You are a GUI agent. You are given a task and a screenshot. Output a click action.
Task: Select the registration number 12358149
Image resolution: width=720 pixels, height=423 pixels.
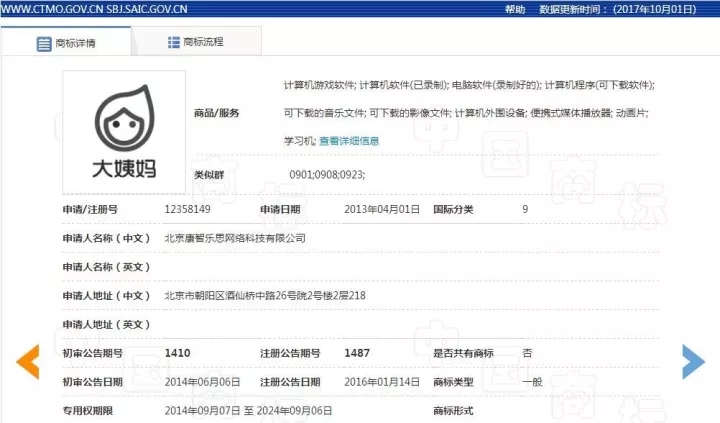coord(187,210)
